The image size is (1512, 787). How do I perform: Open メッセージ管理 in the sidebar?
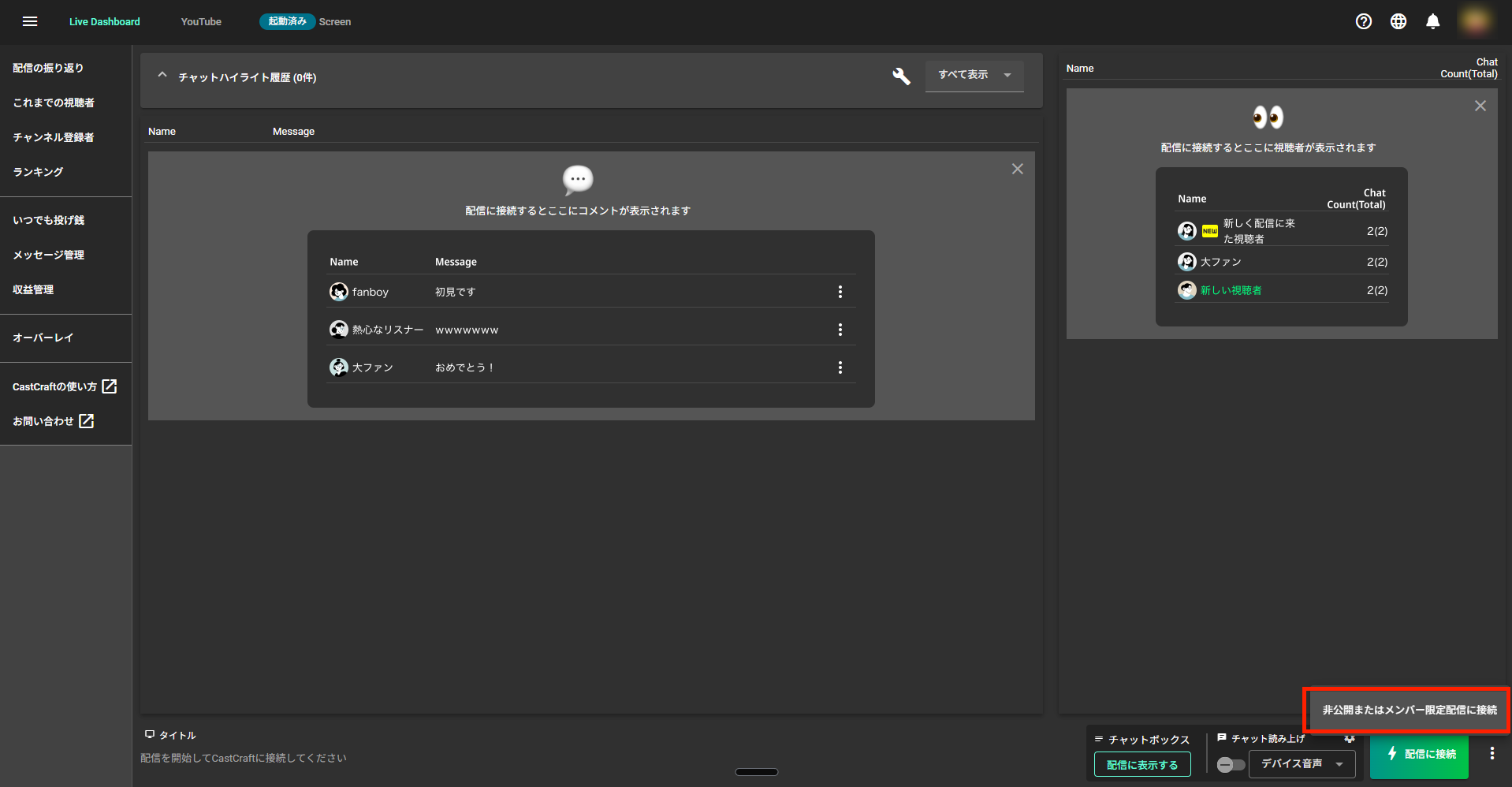(49, 255)
